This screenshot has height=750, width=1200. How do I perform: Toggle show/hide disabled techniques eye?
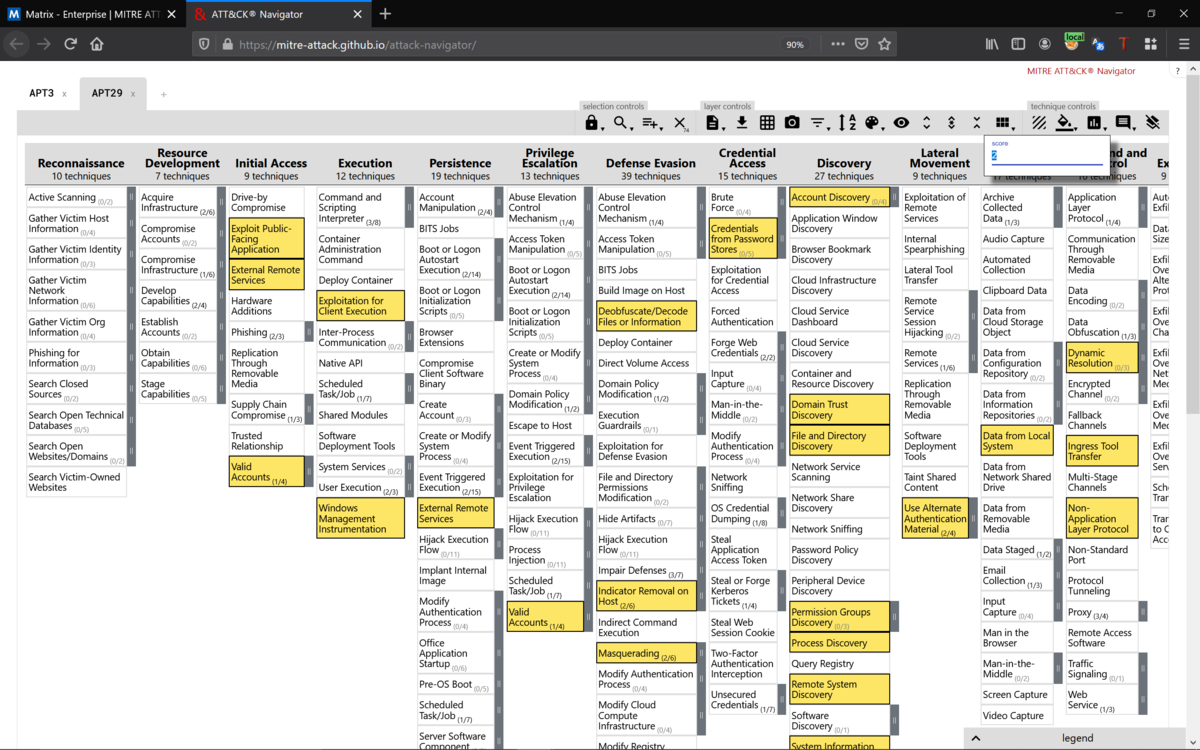click(x=901, y=123)
